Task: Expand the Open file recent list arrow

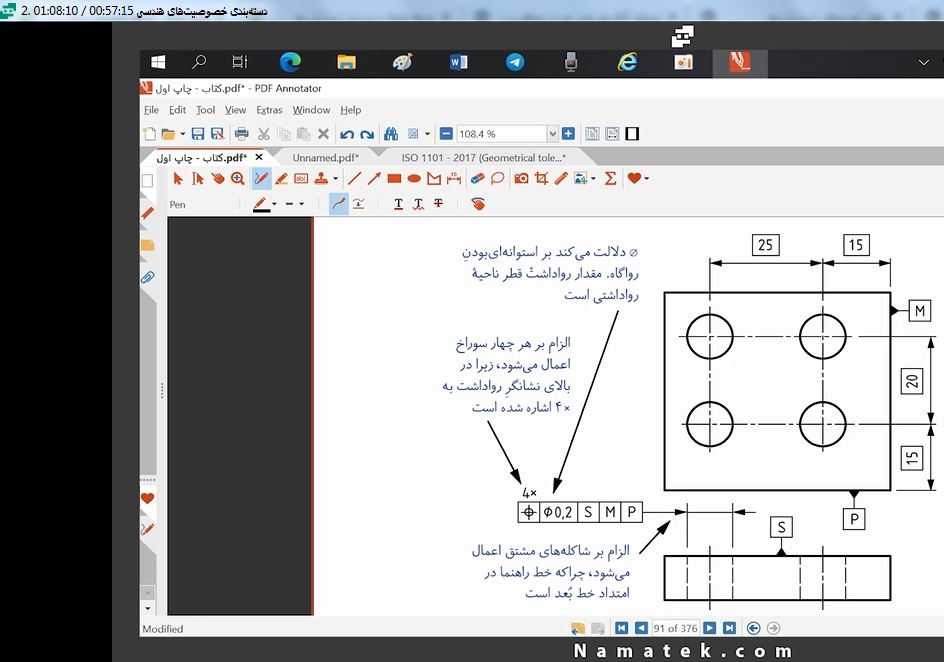Action: click(182, 134)
